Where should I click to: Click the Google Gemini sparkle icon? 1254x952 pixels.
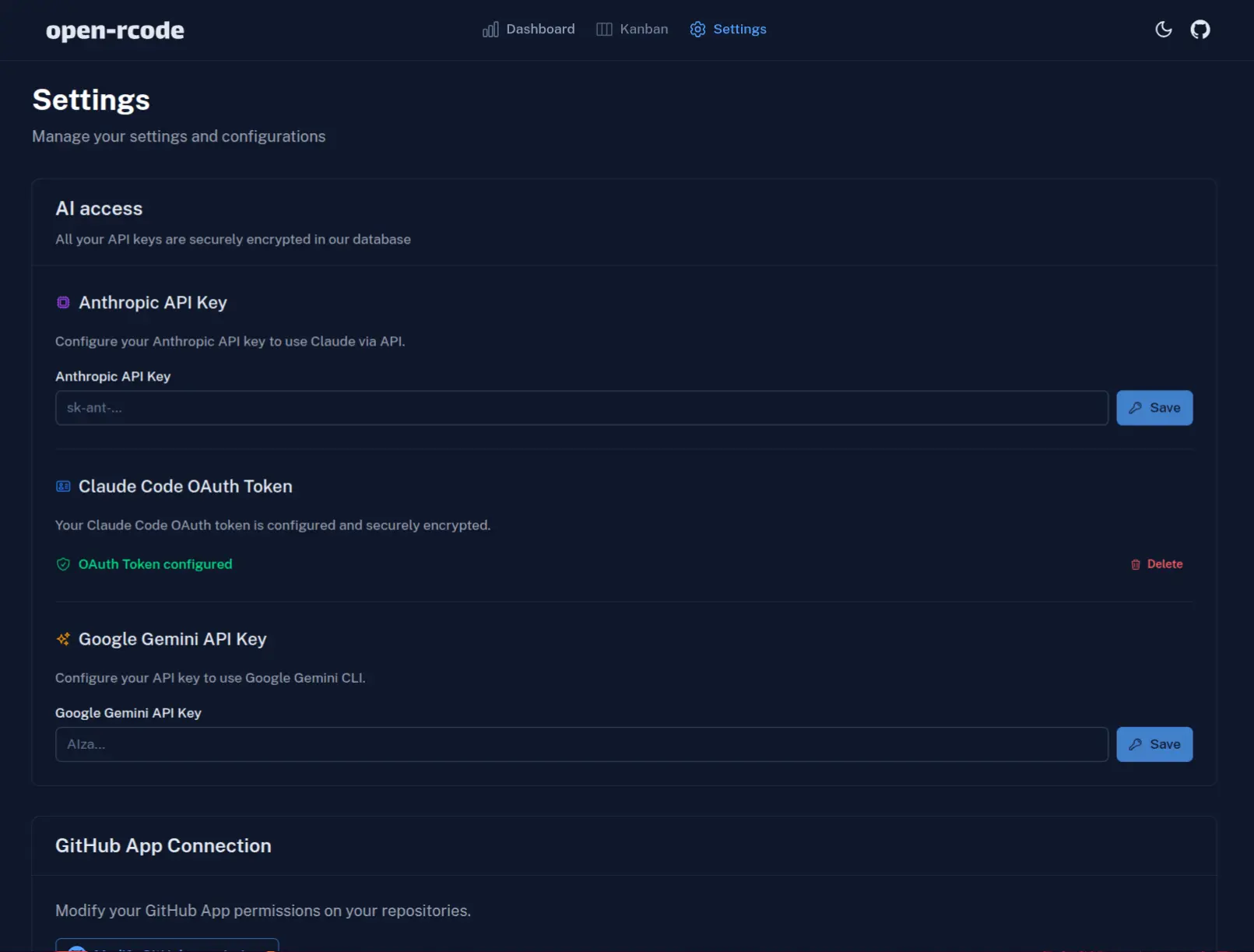coord(63,639)
